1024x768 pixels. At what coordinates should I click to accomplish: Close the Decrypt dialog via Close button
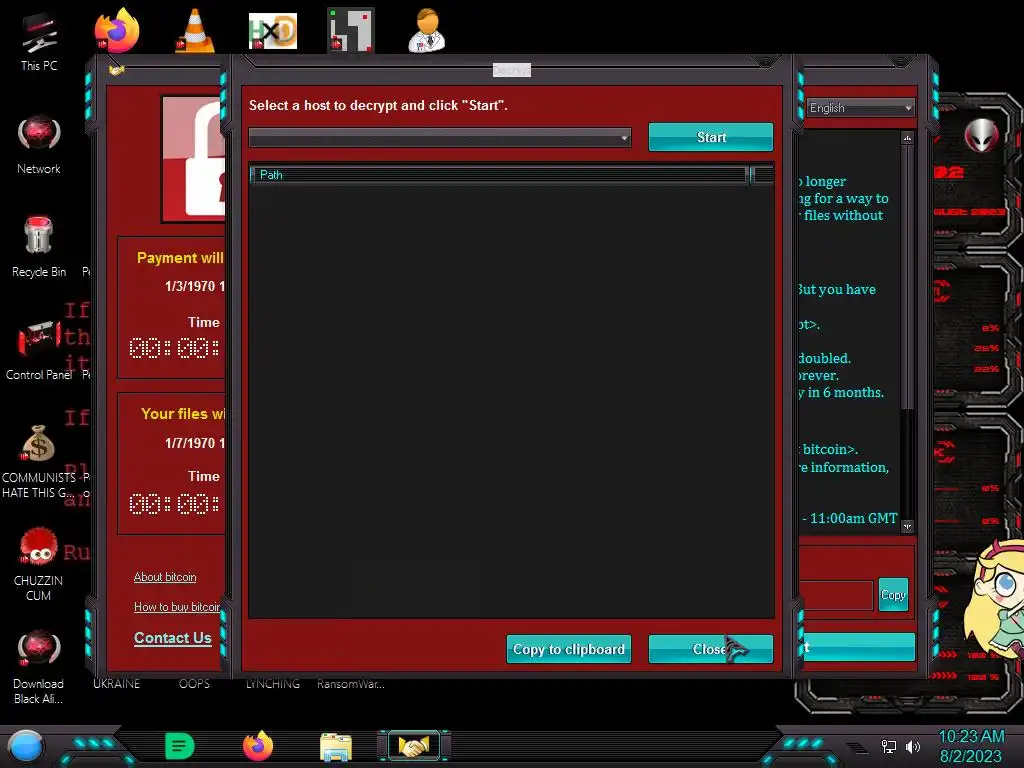pyautogui.click(x=711, y=649)
